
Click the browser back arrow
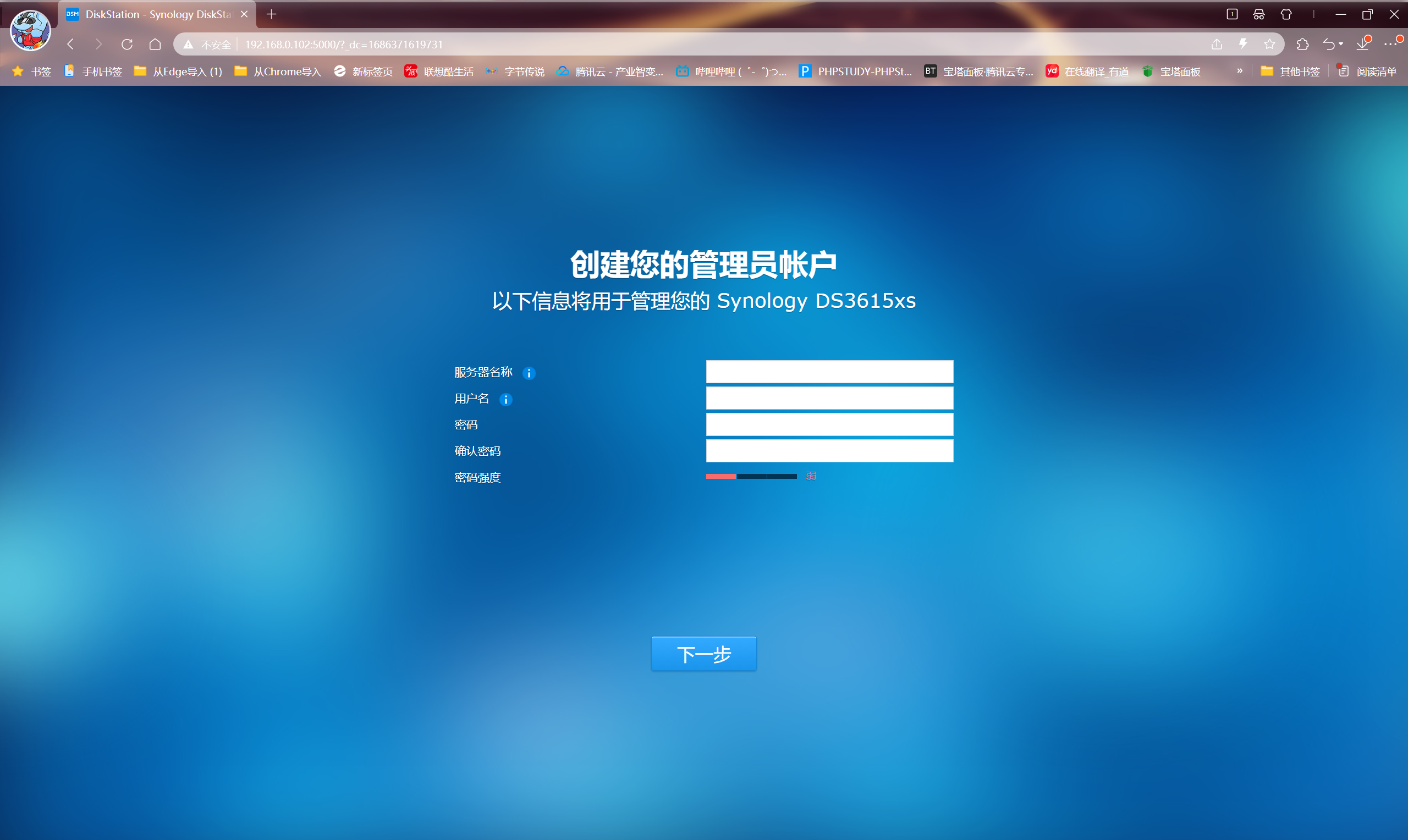pos(71,44)
